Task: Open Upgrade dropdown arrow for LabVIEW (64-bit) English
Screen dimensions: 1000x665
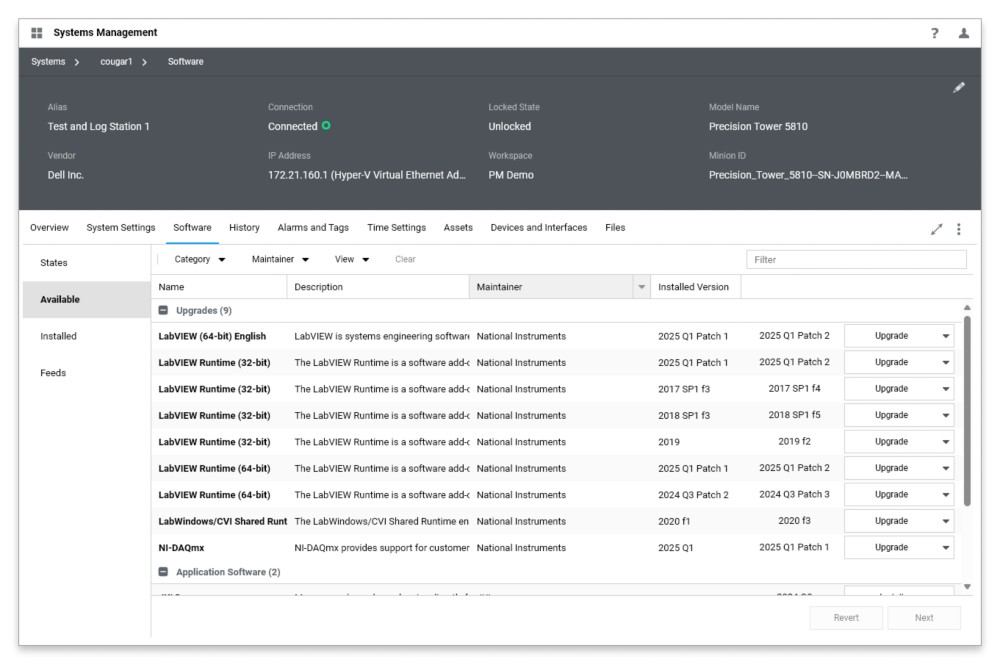Action: [946, 336]
